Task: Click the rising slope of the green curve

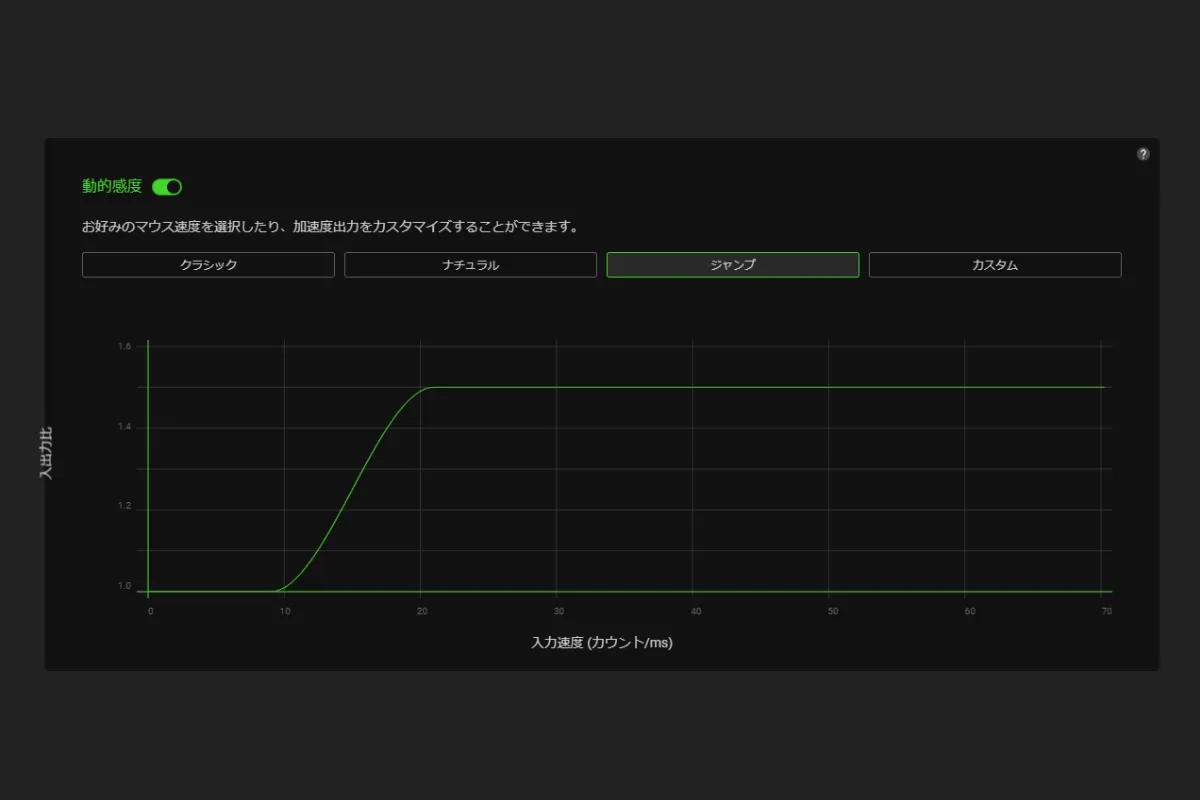Action: [x=350, y=488]
